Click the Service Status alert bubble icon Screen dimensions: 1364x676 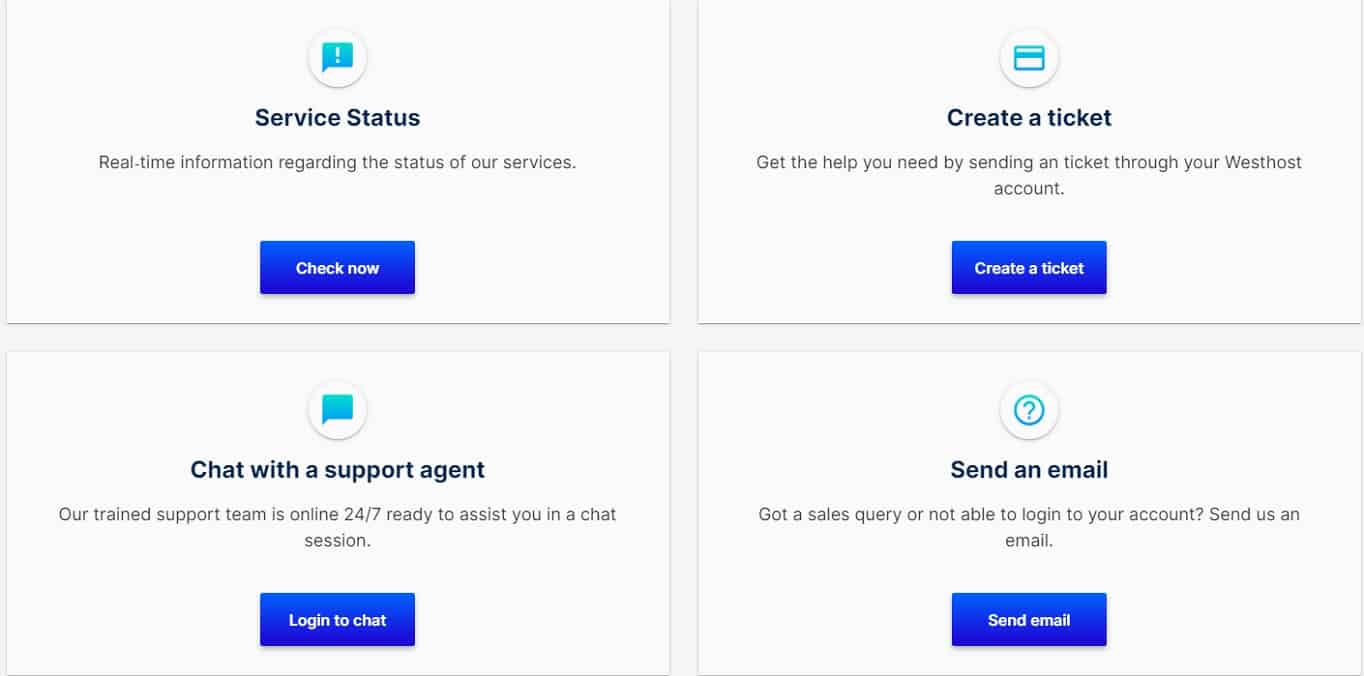[x=337, y=58]
